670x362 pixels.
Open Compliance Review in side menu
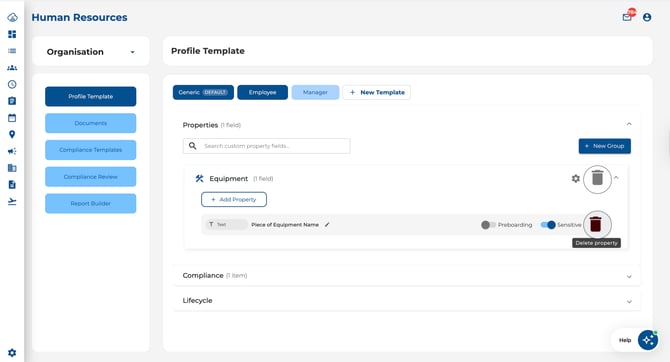coord(91,177)
